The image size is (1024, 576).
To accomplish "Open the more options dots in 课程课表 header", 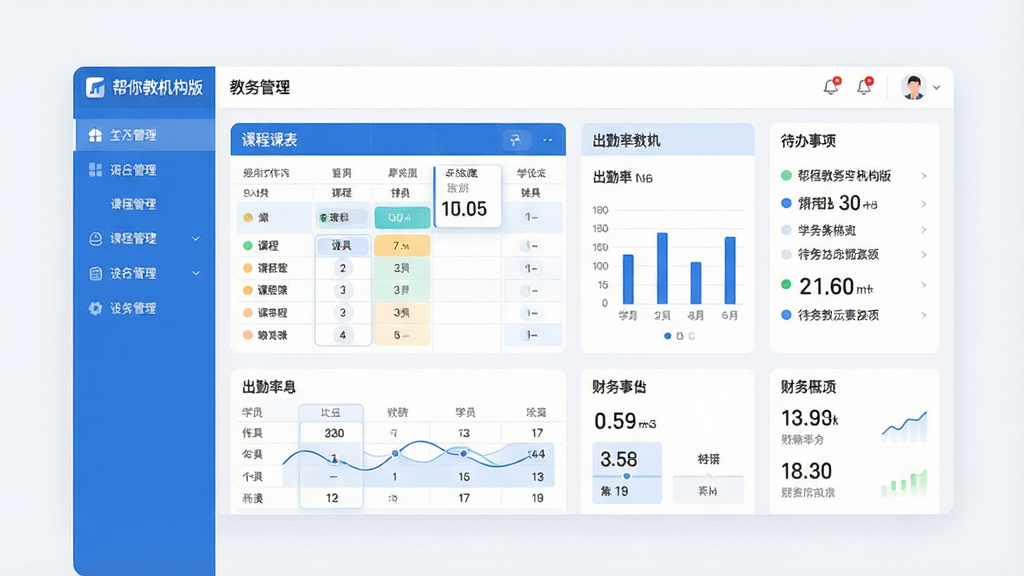I will click(x=547, y=140).
